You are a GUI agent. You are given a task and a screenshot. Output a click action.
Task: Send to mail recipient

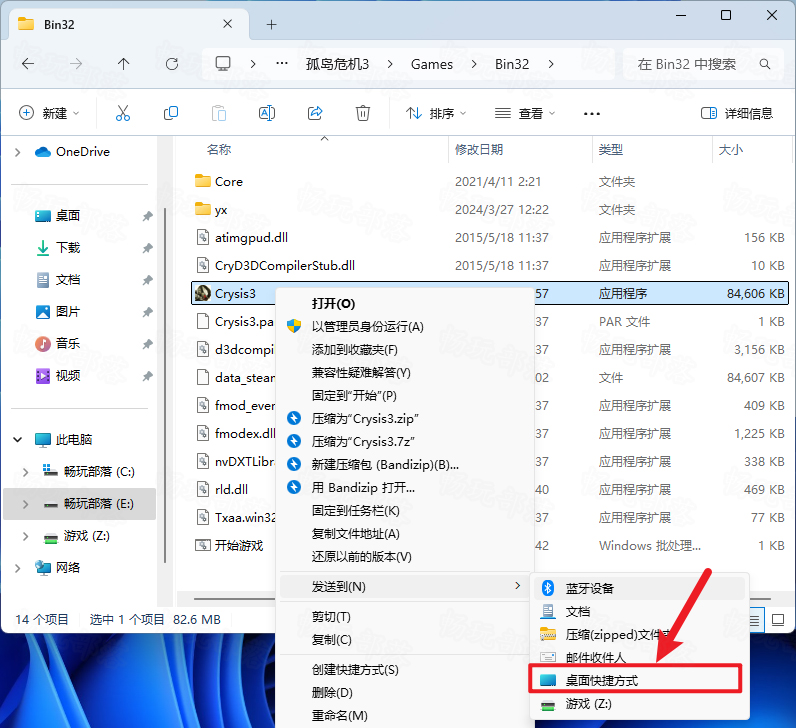640,657
